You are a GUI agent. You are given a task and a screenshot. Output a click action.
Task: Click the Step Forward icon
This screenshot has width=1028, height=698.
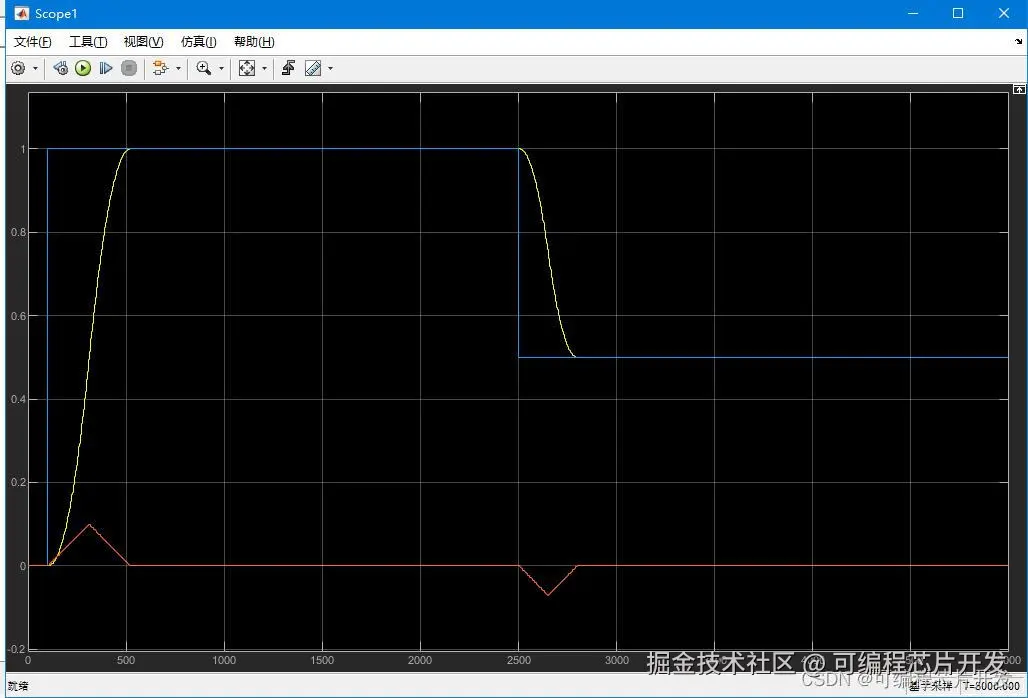[106, 68]
